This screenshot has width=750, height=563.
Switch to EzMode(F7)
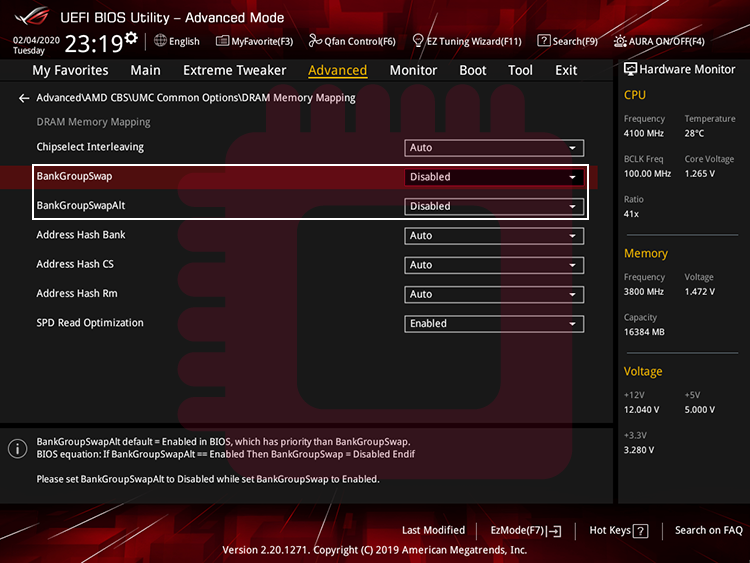pos(525,531)
